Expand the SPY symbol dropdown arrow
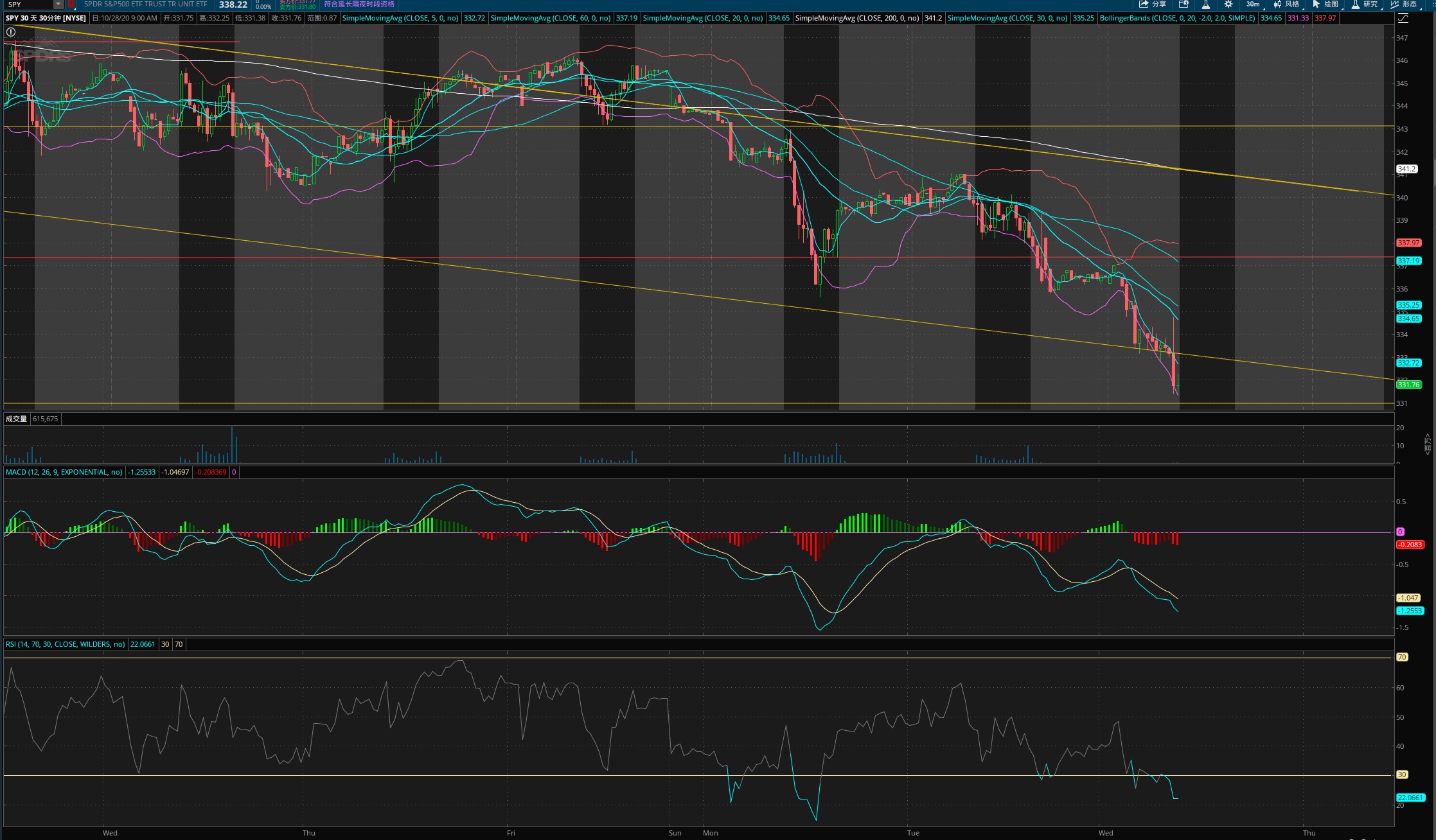 coord(58,4)
